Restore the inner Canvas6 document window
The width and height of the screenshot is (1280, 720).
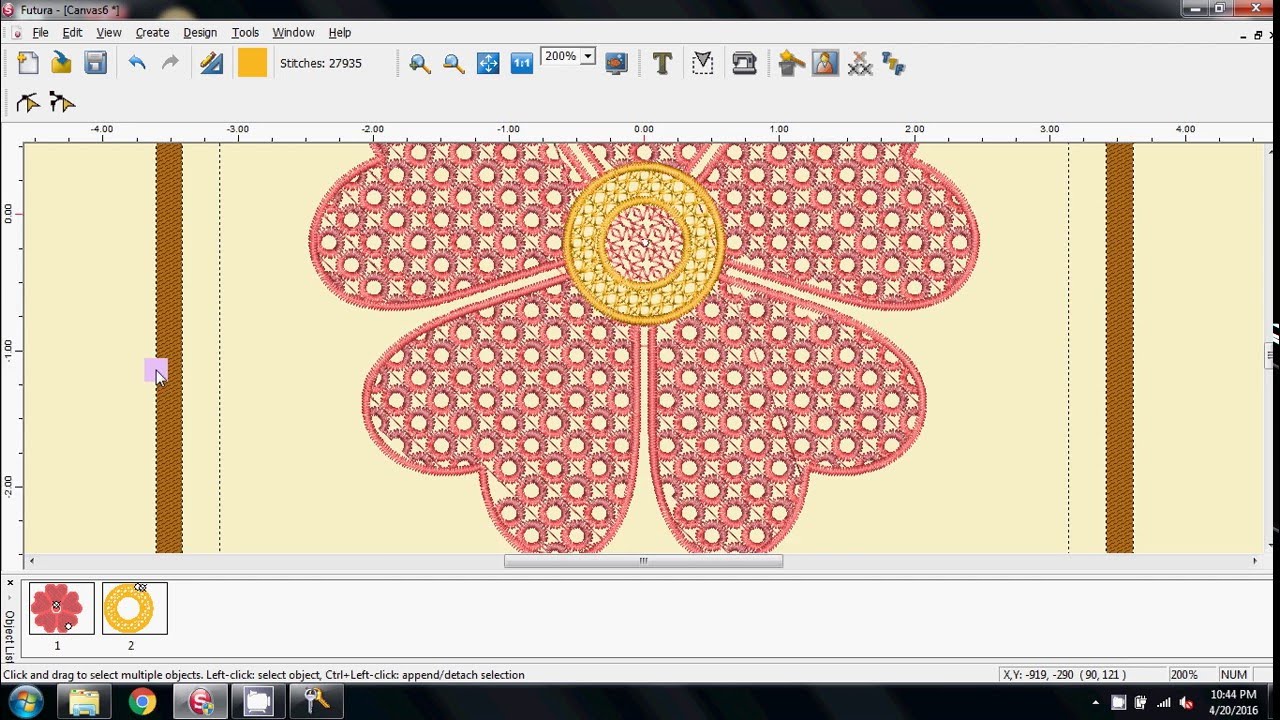(x=1258, y=35)
